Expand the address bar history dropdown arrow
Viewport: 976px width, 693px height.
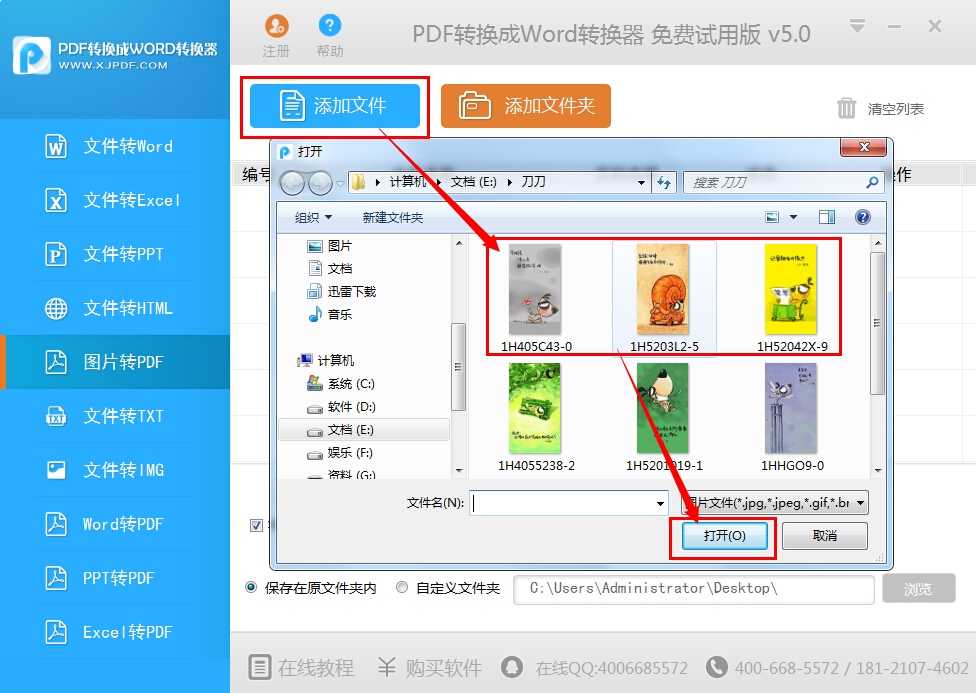pyautogui.click(x=641, y=183)
